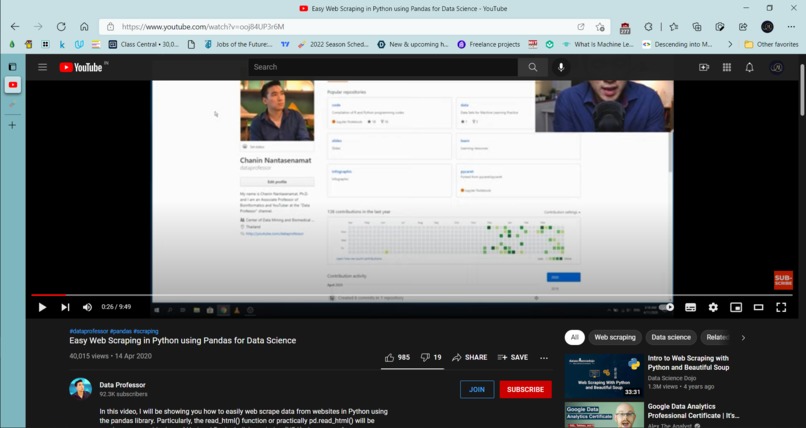The height and width of the screenshot is (428, 806).
Task: Open Jobs of the Future bookmark
Action: (x=238, y=45)
